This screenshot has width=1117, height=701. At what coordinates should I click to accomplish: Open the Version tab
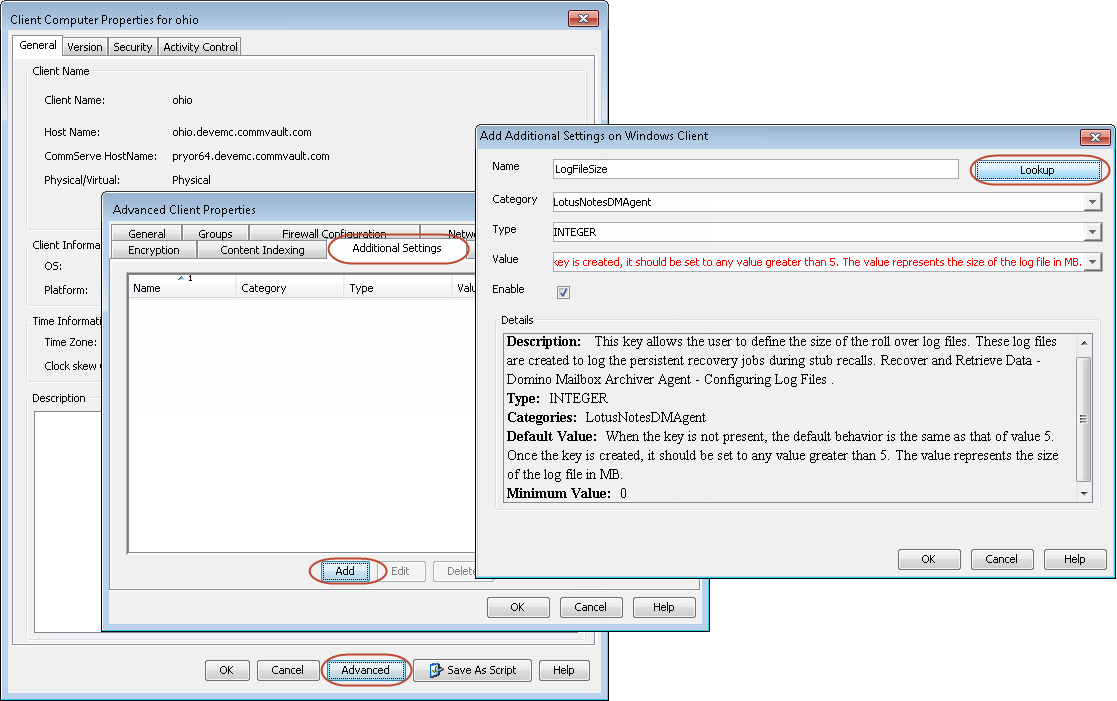(x=85, y=47)
